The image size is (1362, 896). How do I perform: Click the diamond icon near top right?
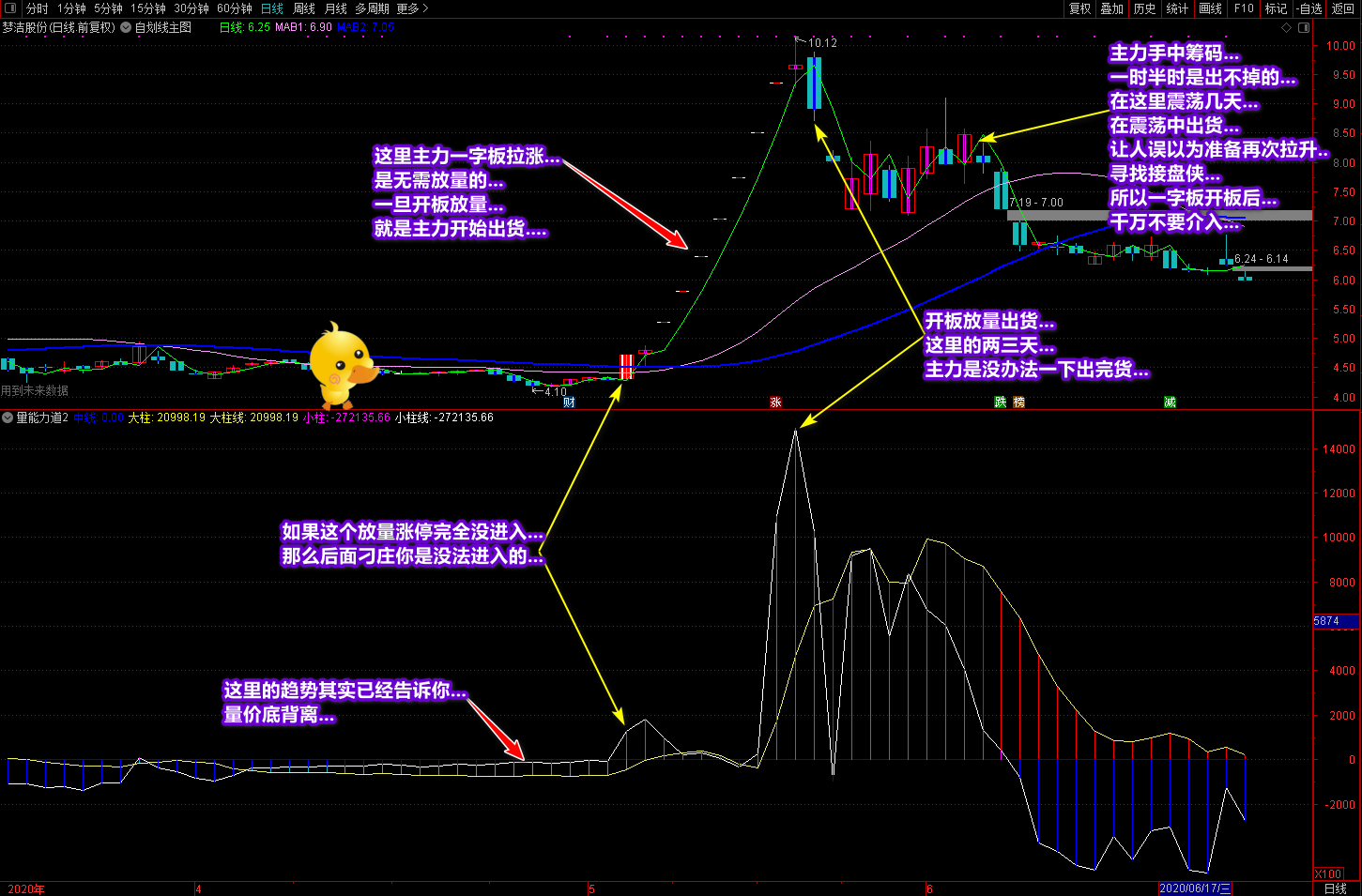pos(1285,27)
